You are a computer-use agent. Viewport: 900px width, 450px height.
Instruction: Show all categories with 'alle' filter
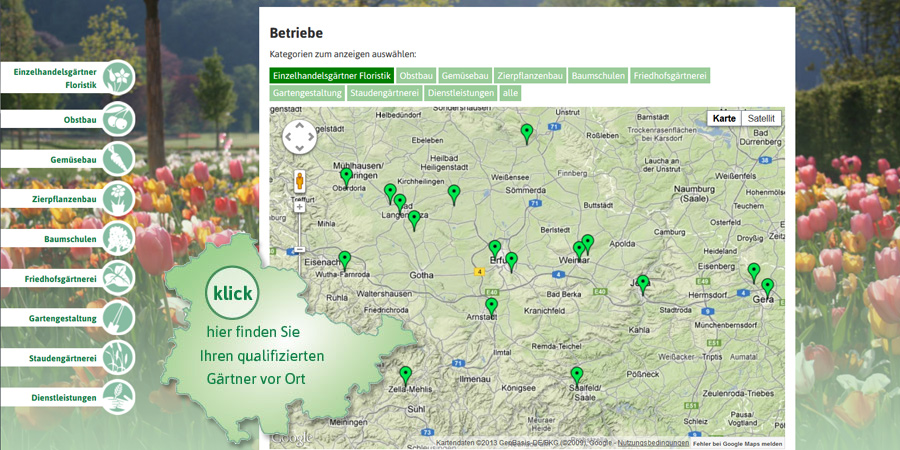[510, 93]
